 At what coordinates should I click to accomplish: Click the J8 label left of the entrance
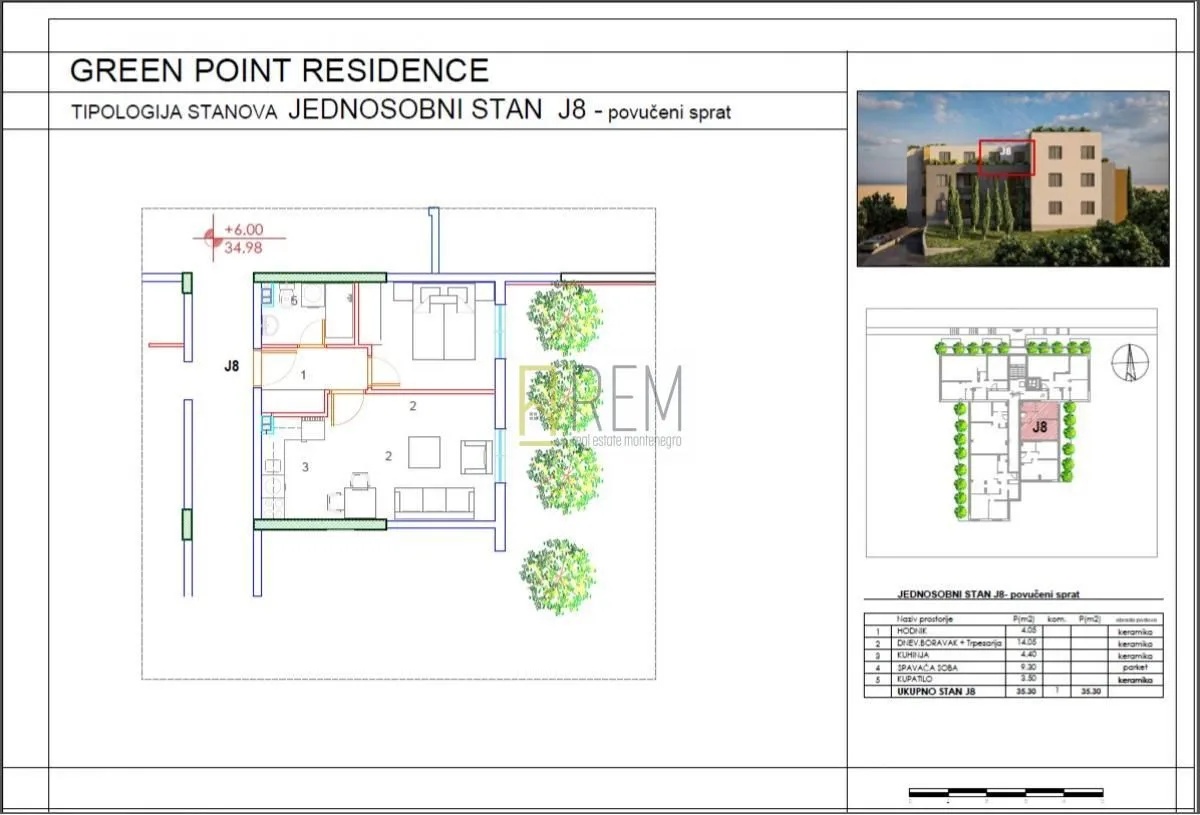tap(232, 366)
